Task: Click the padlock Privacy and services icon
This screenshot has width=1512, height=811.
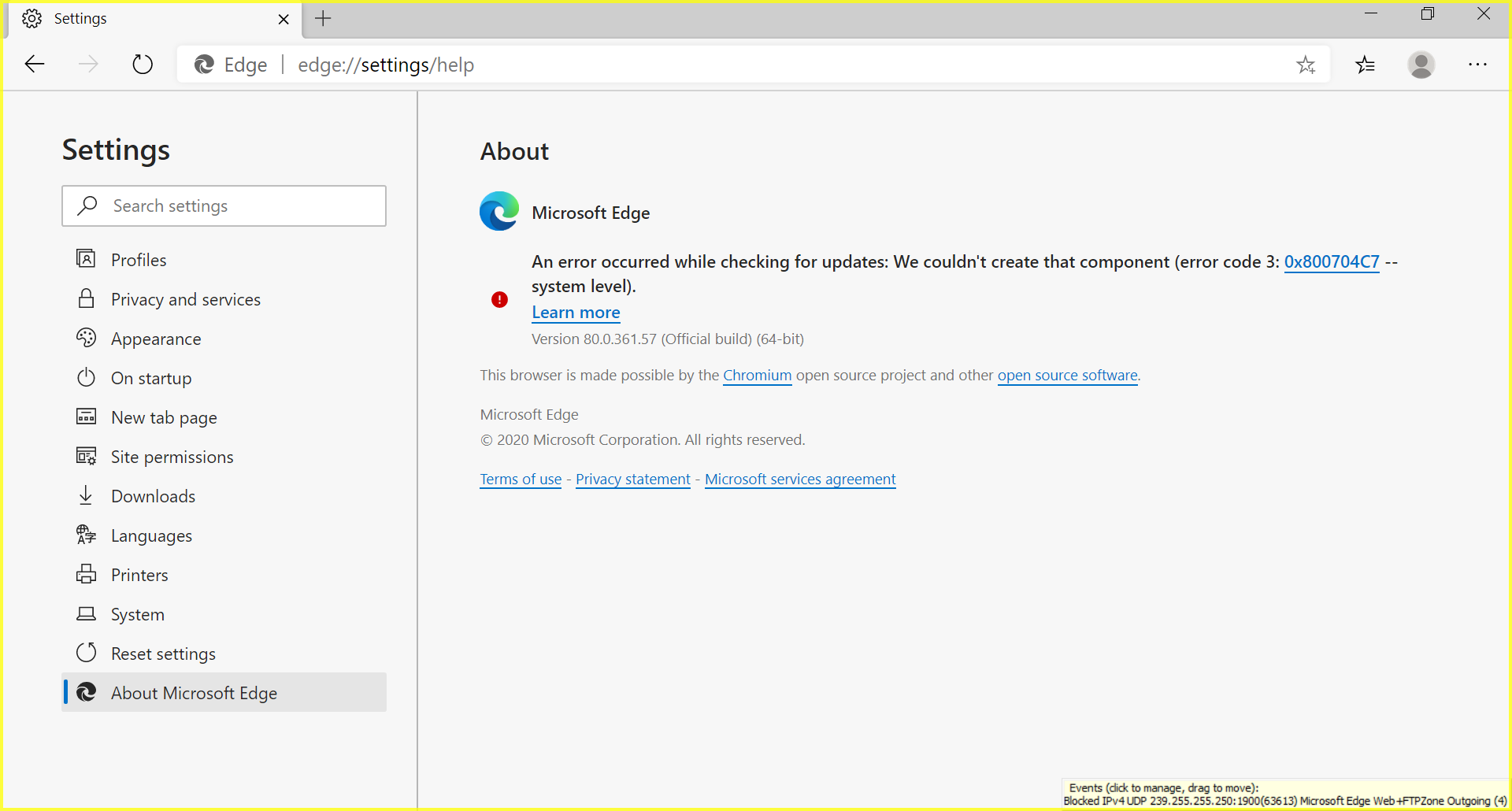Action: coord(86,298)
